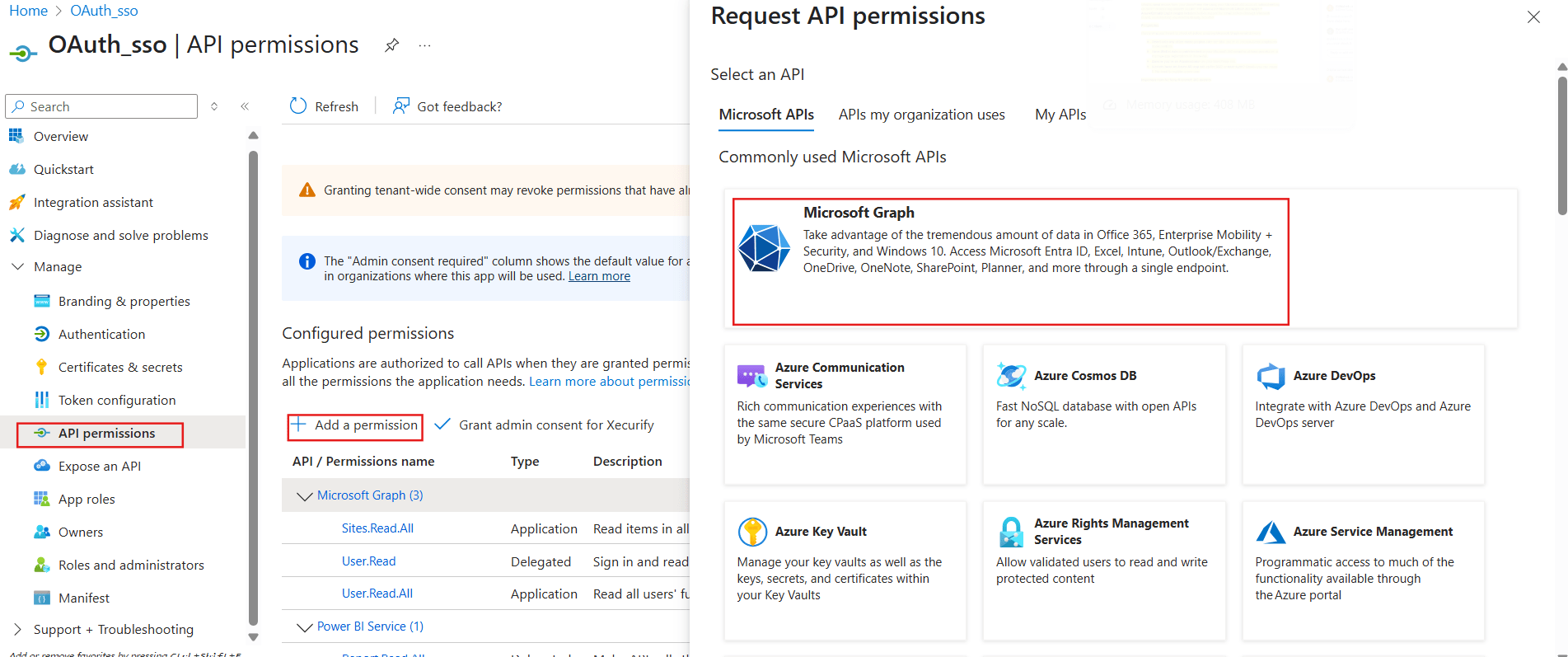
Task: Click the OAuth_sso breadcrumb link
Action: coord(104,11)
